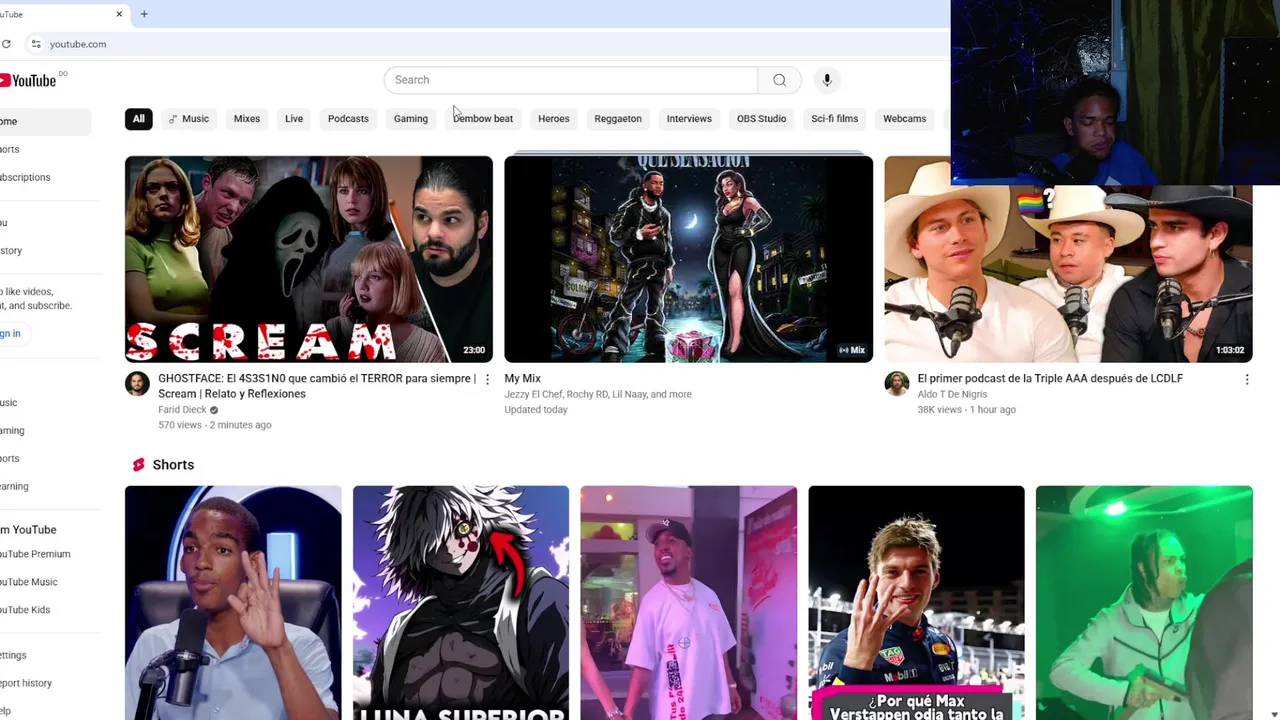Open the Short with man in white shirt
Viewport: 1280px width, 720px height.
point(689,603)
